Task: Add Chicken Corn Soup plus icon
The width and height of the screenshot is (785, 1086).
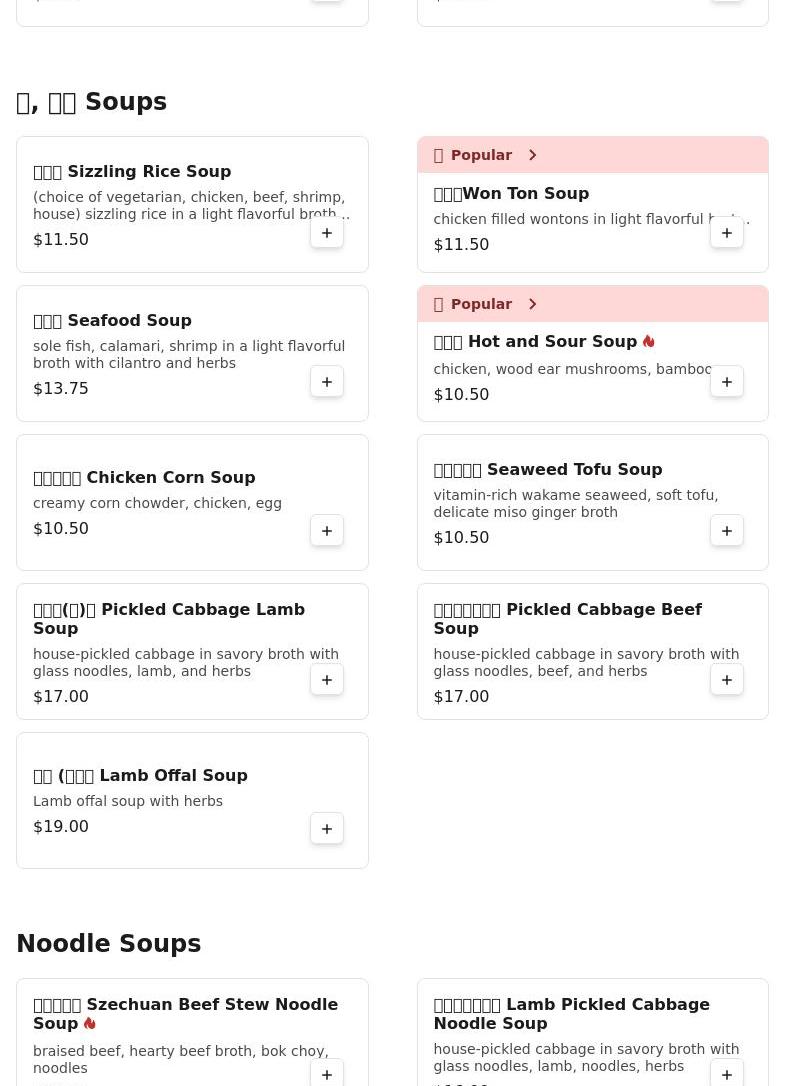Action: (326, 531)
